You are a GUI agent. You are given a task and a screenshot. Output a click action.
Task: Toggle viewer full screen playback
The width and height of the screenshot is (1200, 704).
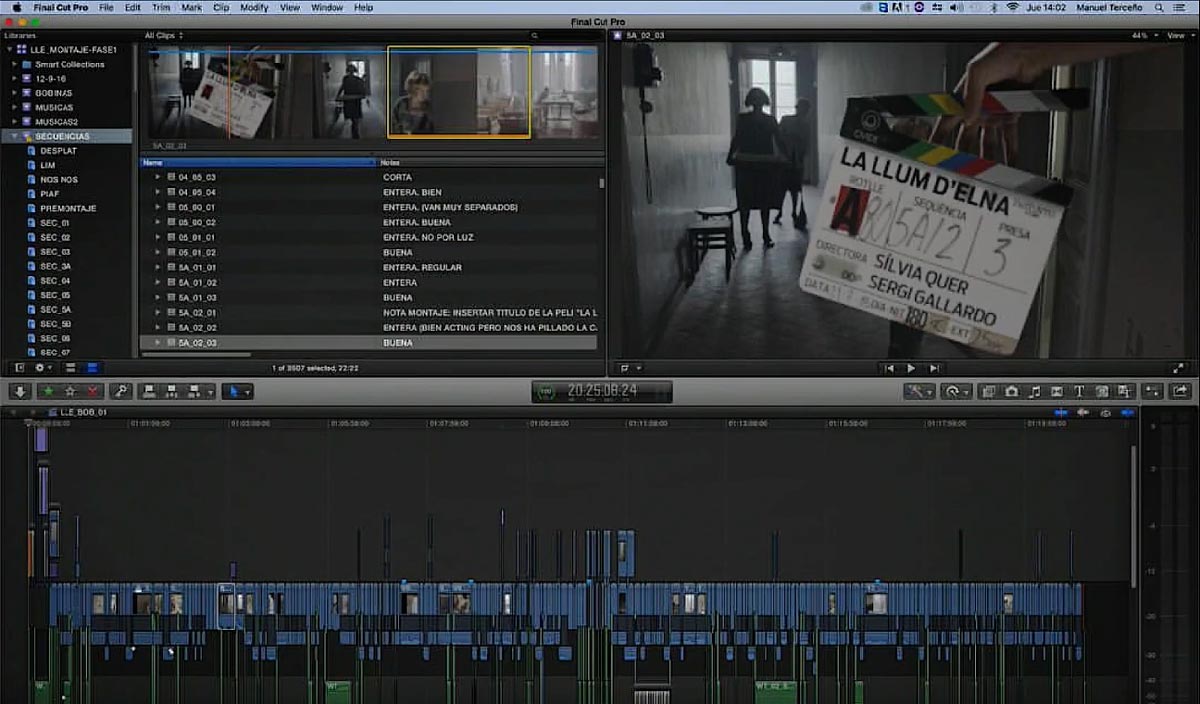[1178, 368]
